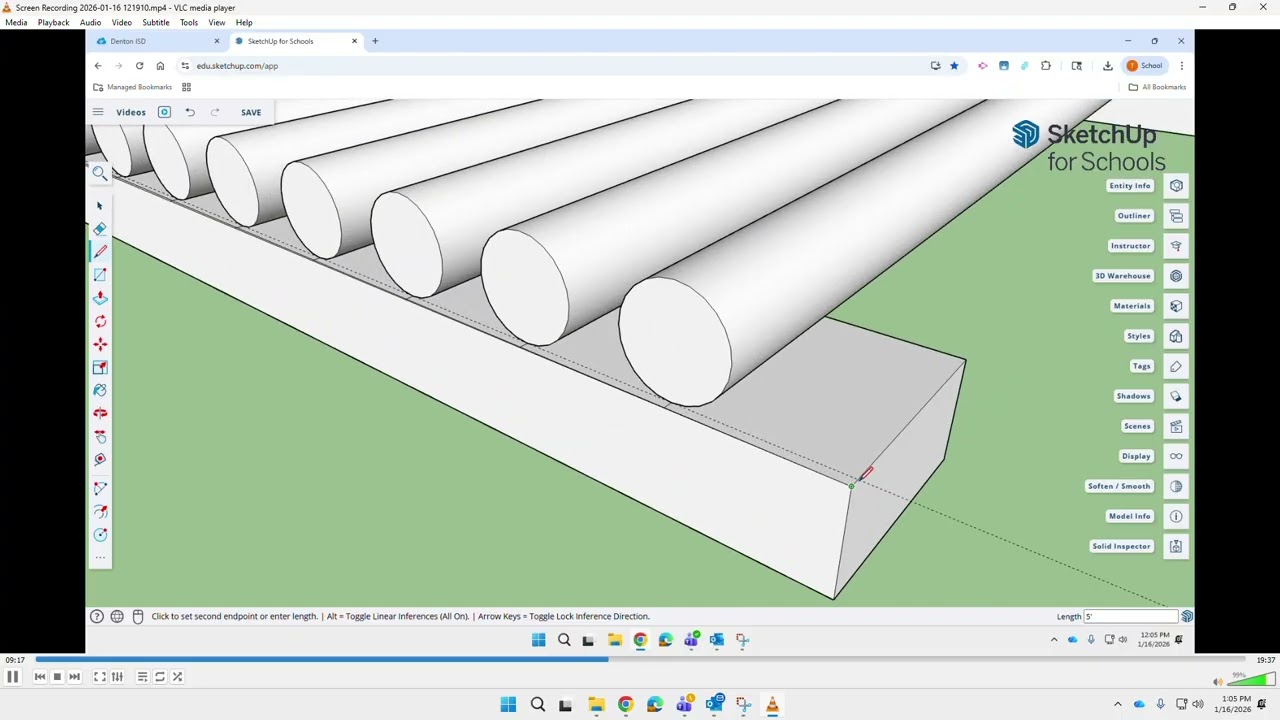Pause the VLC video playback
Screen dimensions: 1280x720
pos(13,677)
